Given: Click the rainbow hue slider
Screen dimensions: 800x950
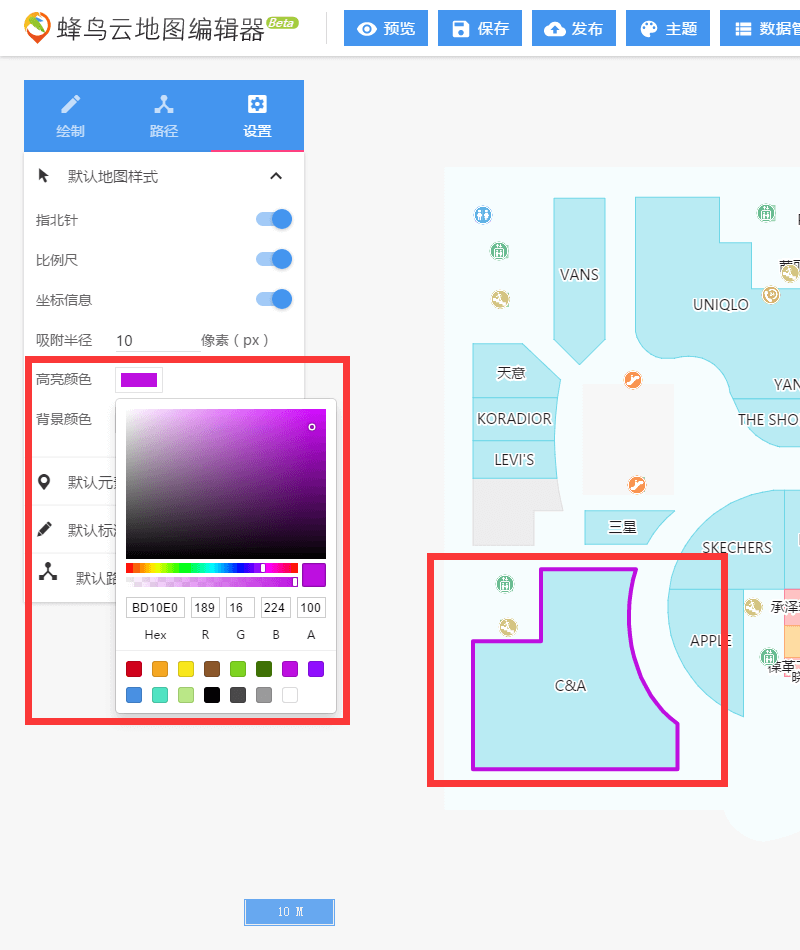Looking at the screenshot, I should tap(212, 568).
